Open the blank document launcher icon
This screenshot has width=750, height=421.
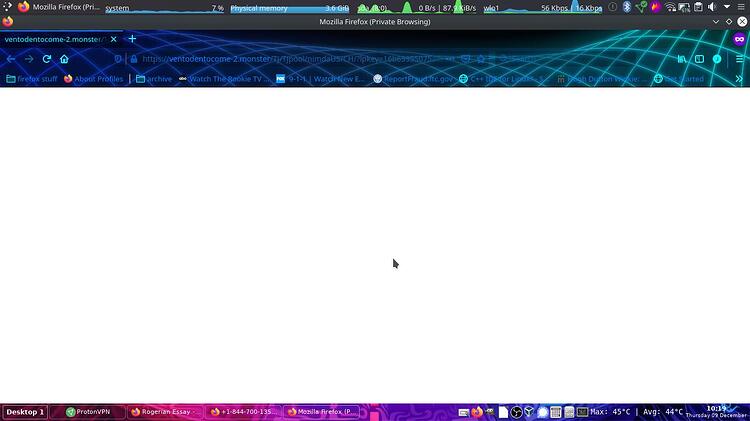point(503,412)
